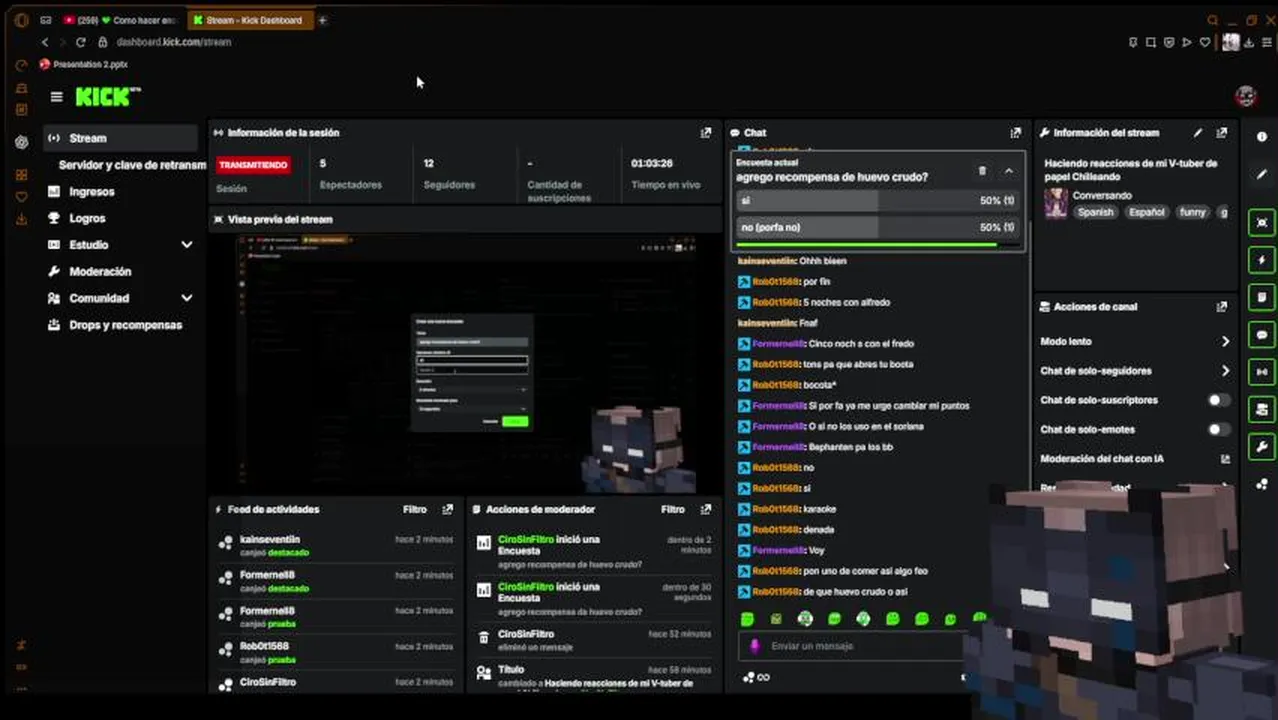Pop out the Acciones de canal panel
Image resolution: width=1278 pixels, height=720 pixels.
point(1222,307)
